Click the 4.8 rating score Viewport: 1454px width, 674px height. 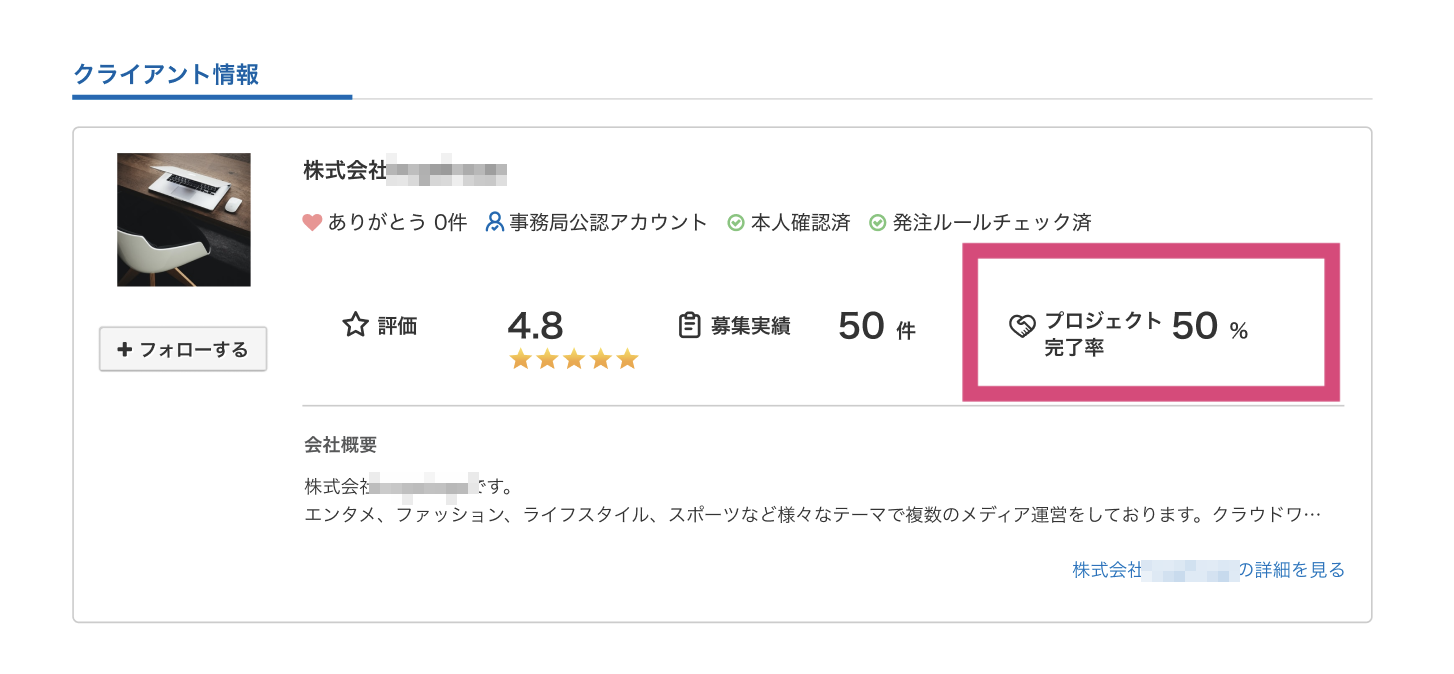(x=535, y=325)
